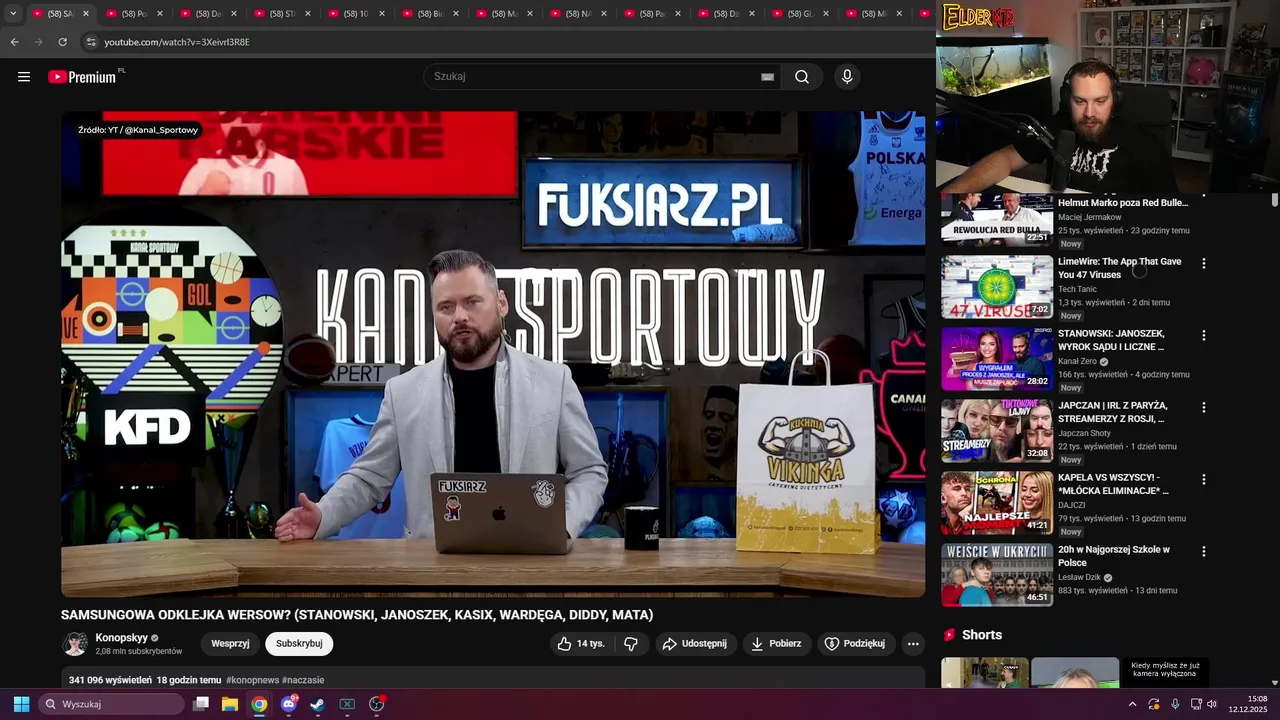1280x720 pixels.
Task: Open Helmut Marko poza Red Bulle thumbnail
Action: click(997, 219)
